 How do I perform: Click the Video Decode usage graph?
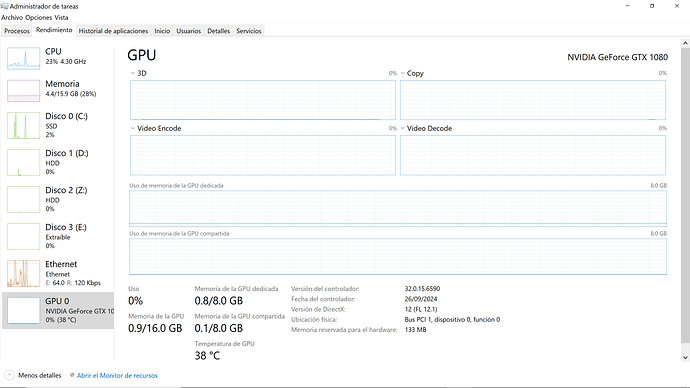pos(533,155)
